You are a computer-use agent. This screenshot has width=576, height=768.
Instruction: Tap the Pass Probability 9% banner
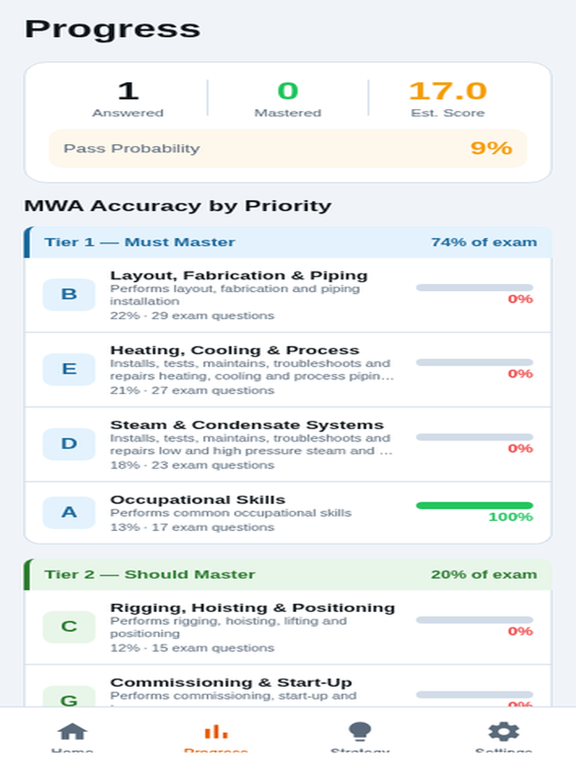(x=288, y=148)
